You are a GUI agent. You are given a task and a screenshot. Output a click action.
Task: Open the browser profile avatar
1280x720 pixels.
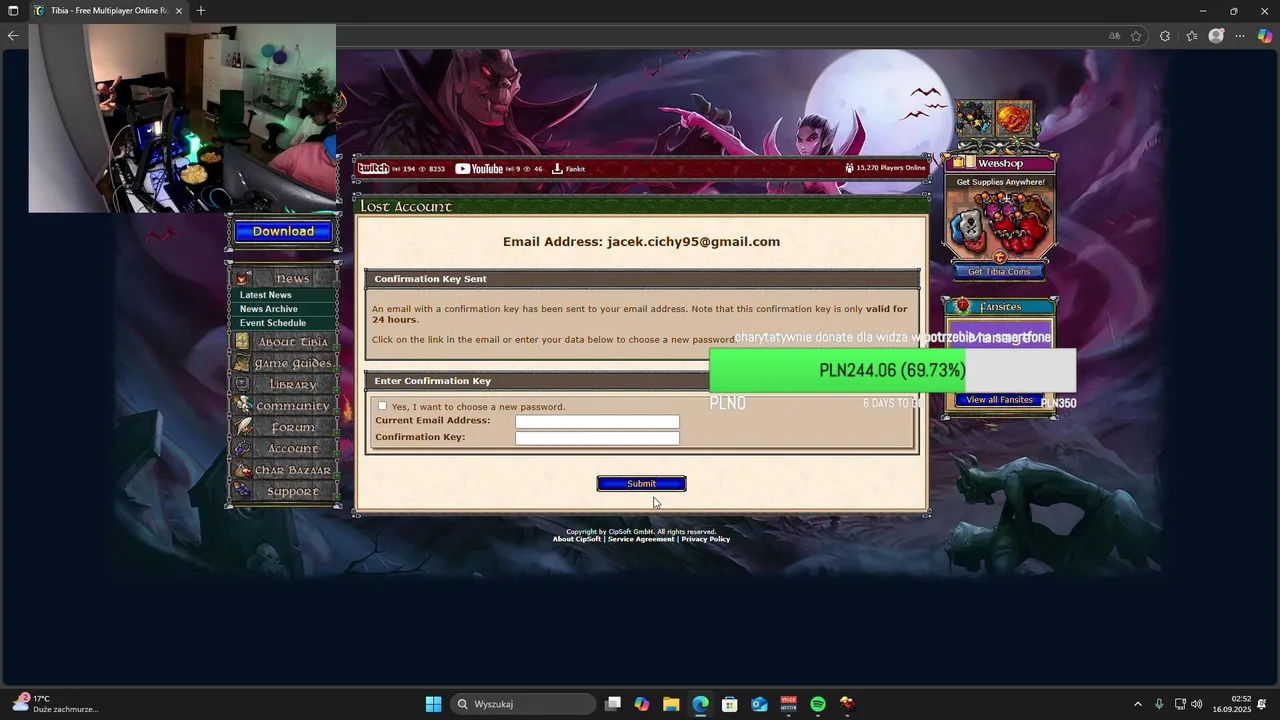point(1216,36)
